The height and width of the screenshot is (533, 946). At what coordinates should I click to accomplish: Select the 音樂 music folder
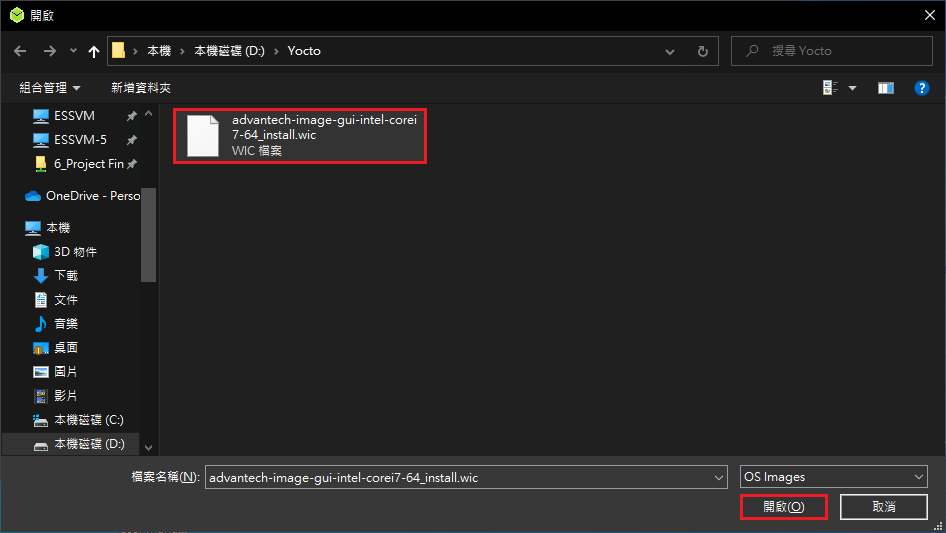click(x=65, y=324)
